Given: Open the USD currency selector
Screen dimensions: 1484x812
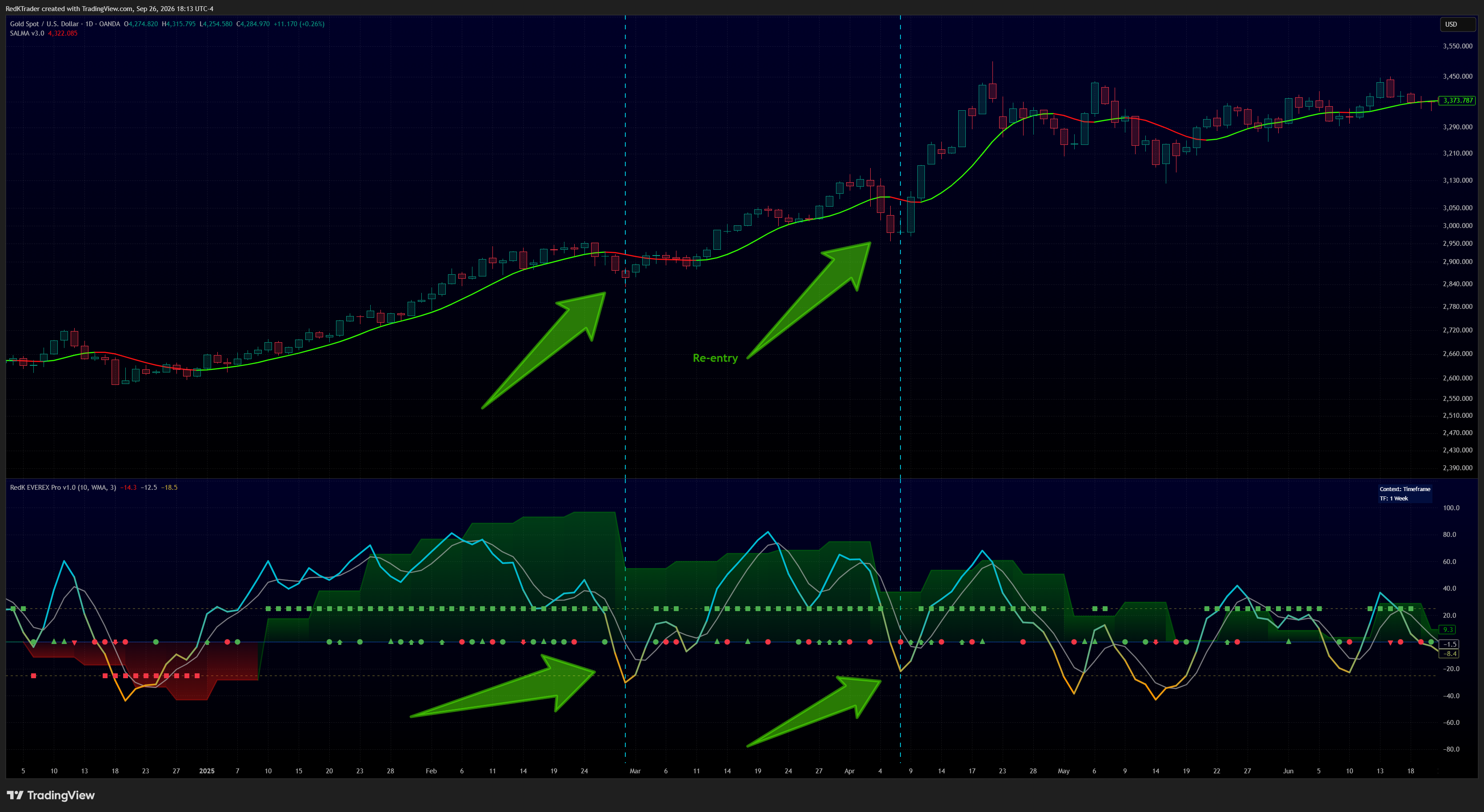Looking at the screenshot, I should click(1458, 24).
